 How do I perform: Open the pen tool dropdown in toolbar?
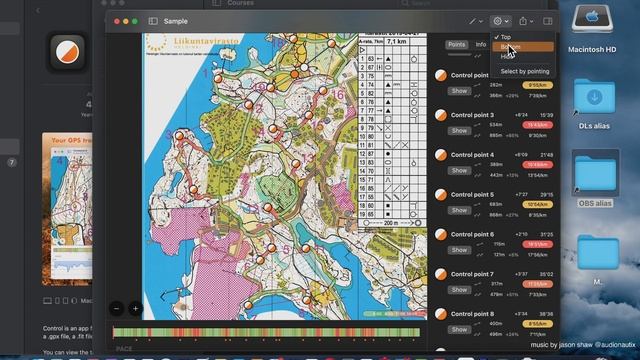pyautogui.click(x=476, y=21)
